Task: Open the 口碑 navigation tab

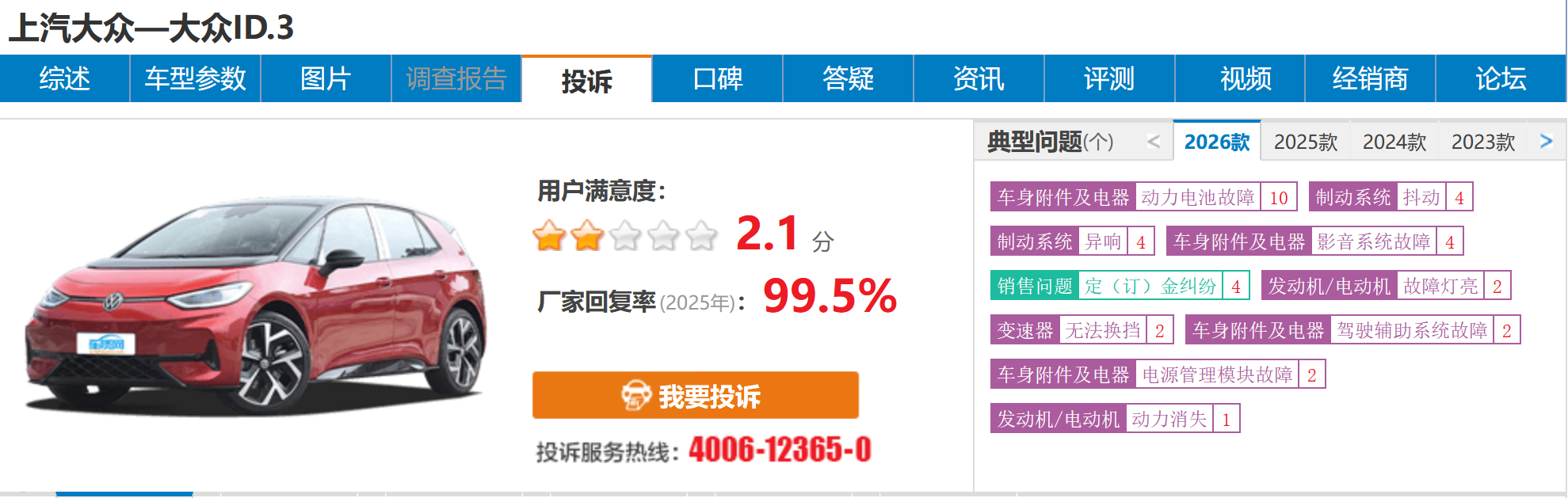Action: [718, 78]
